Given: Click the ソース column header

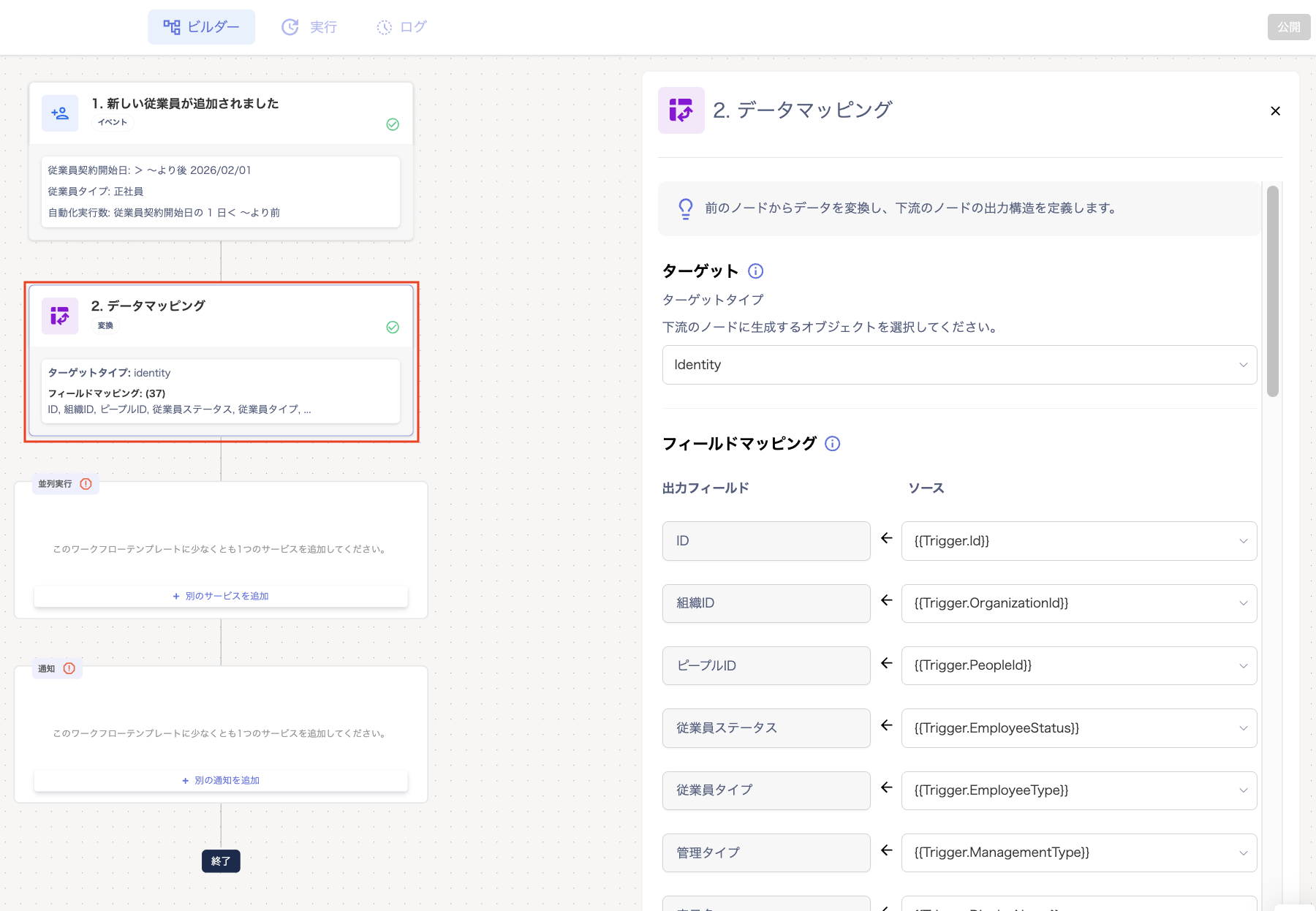Looking at the screenshot, I should click(926, 488).
